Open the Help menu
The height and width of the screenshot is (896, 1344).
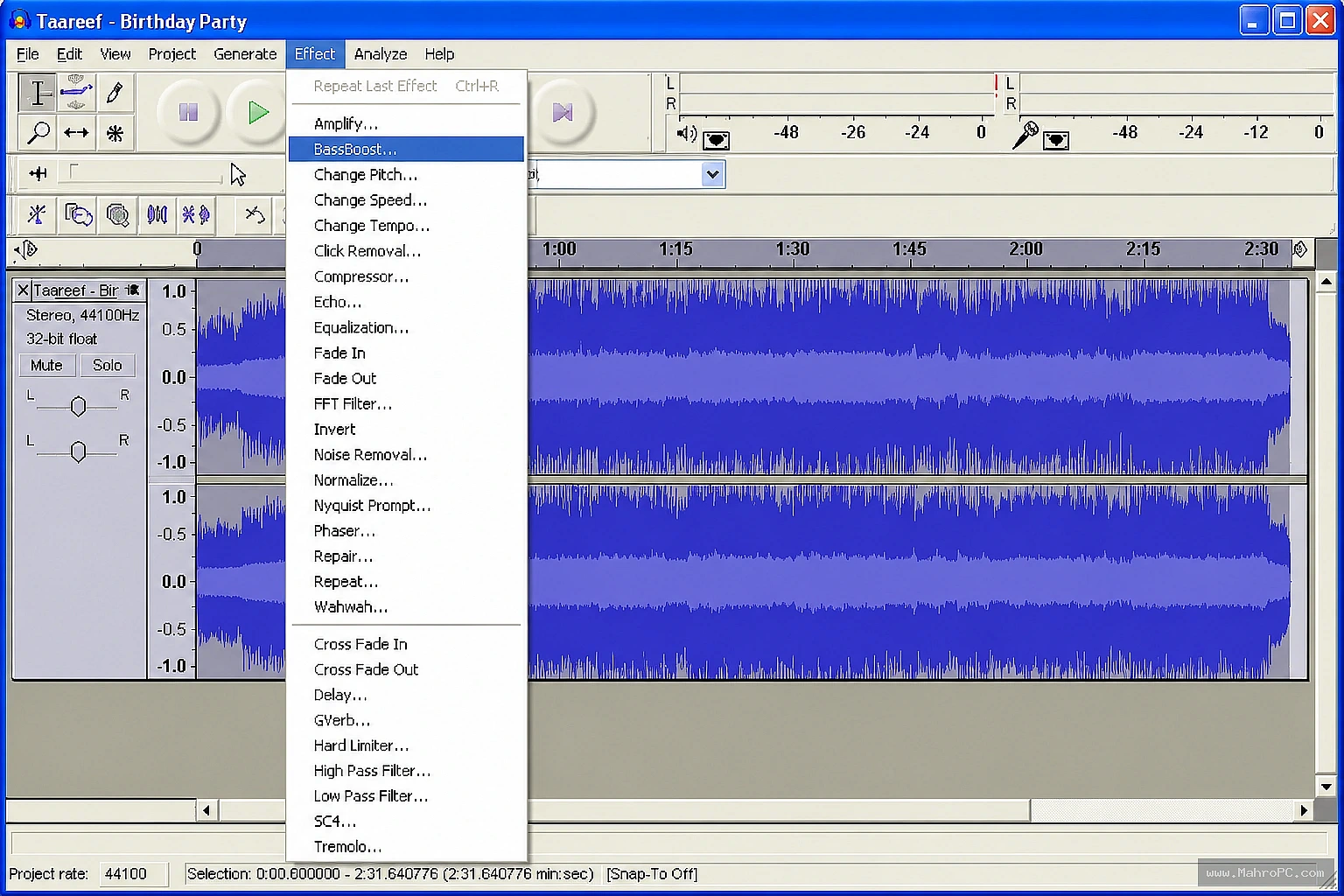pyautogui.click(x=439, y=54)
